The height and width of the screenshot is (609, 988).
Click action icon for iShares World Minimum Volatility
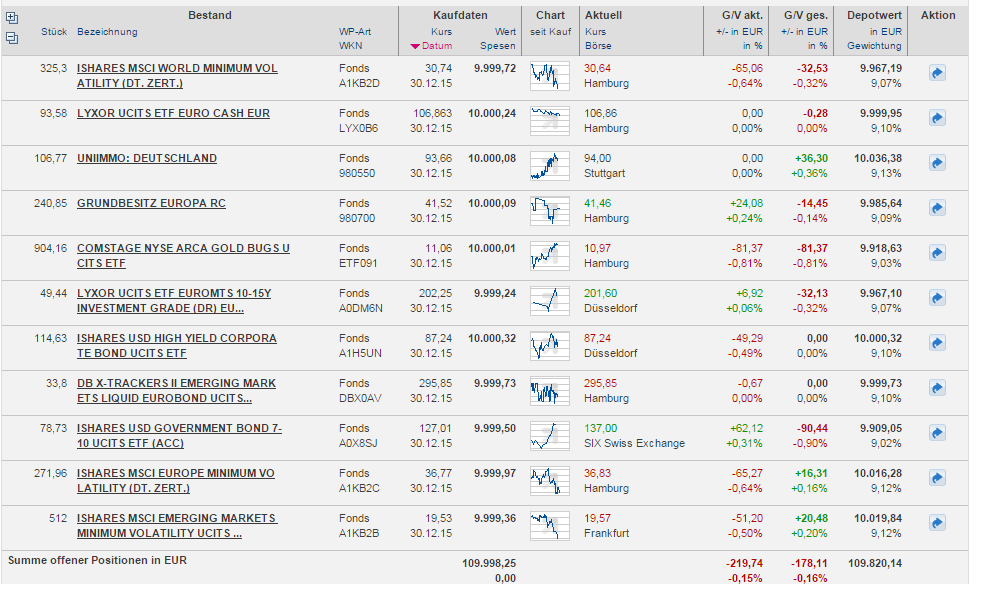(x=937, y=73)
